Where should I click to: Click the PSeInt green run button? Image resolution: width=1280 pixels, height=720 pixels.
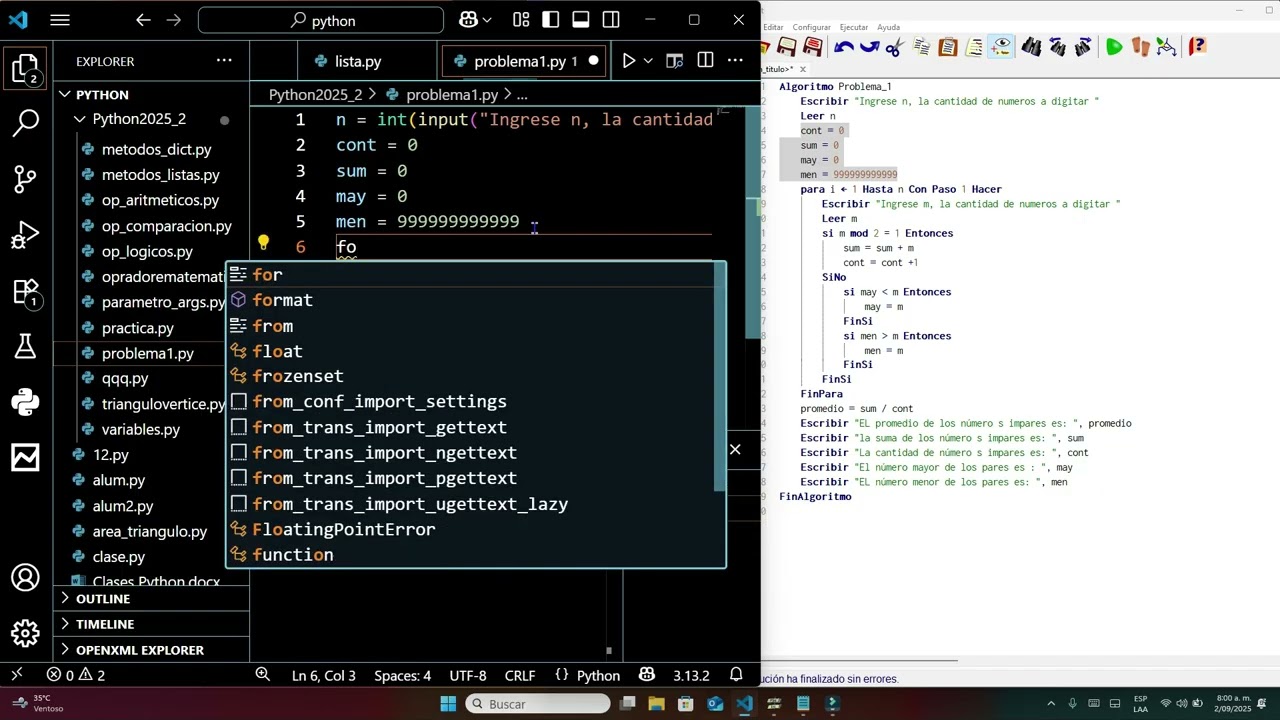[1114, 46]
